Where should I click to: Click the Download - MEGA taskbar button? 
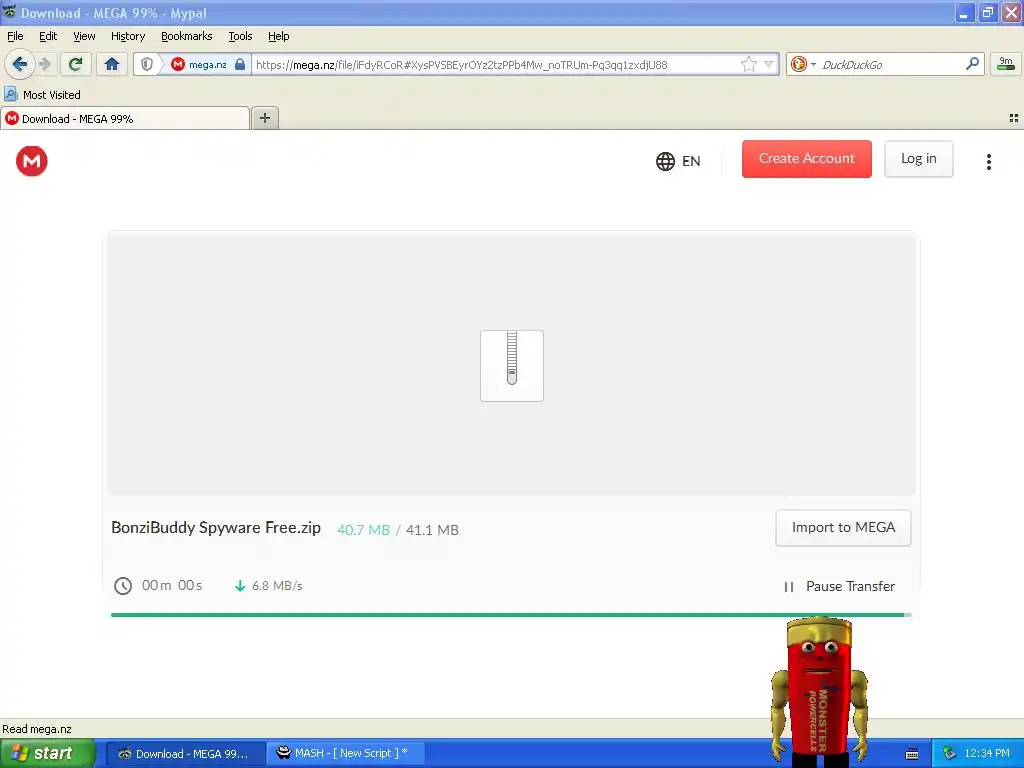(185, 753)
